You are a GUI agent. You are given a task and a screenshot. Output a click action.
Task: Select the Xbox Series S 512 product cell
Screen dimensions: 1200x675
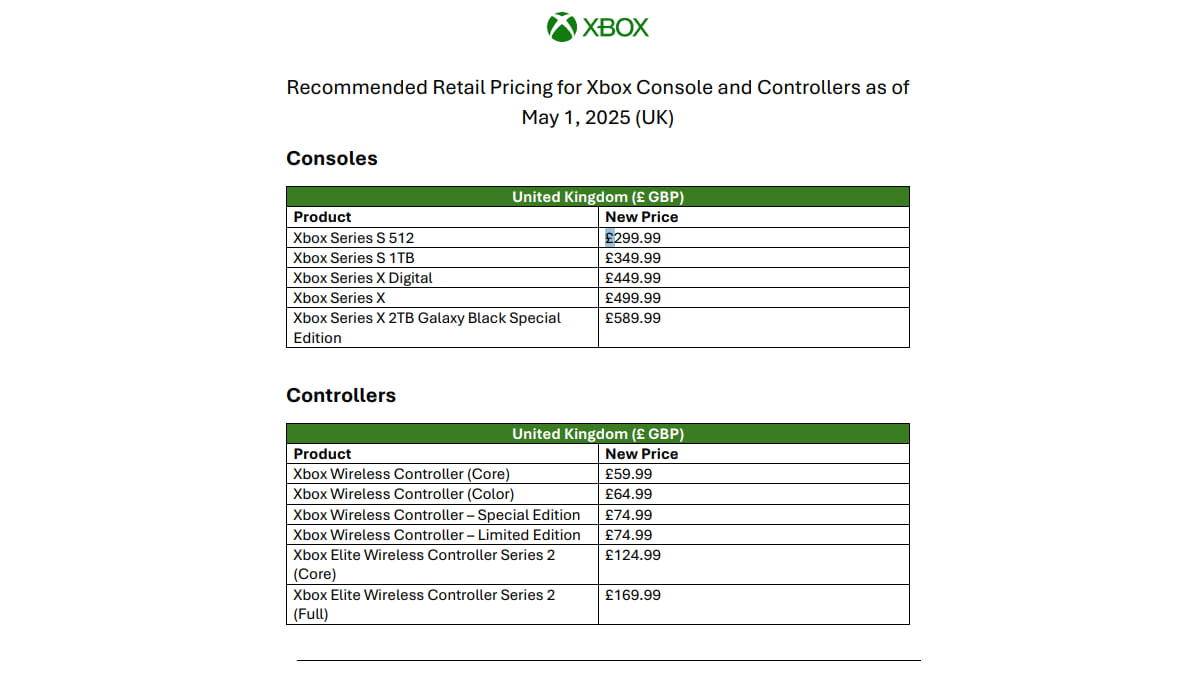coord(353,238)
